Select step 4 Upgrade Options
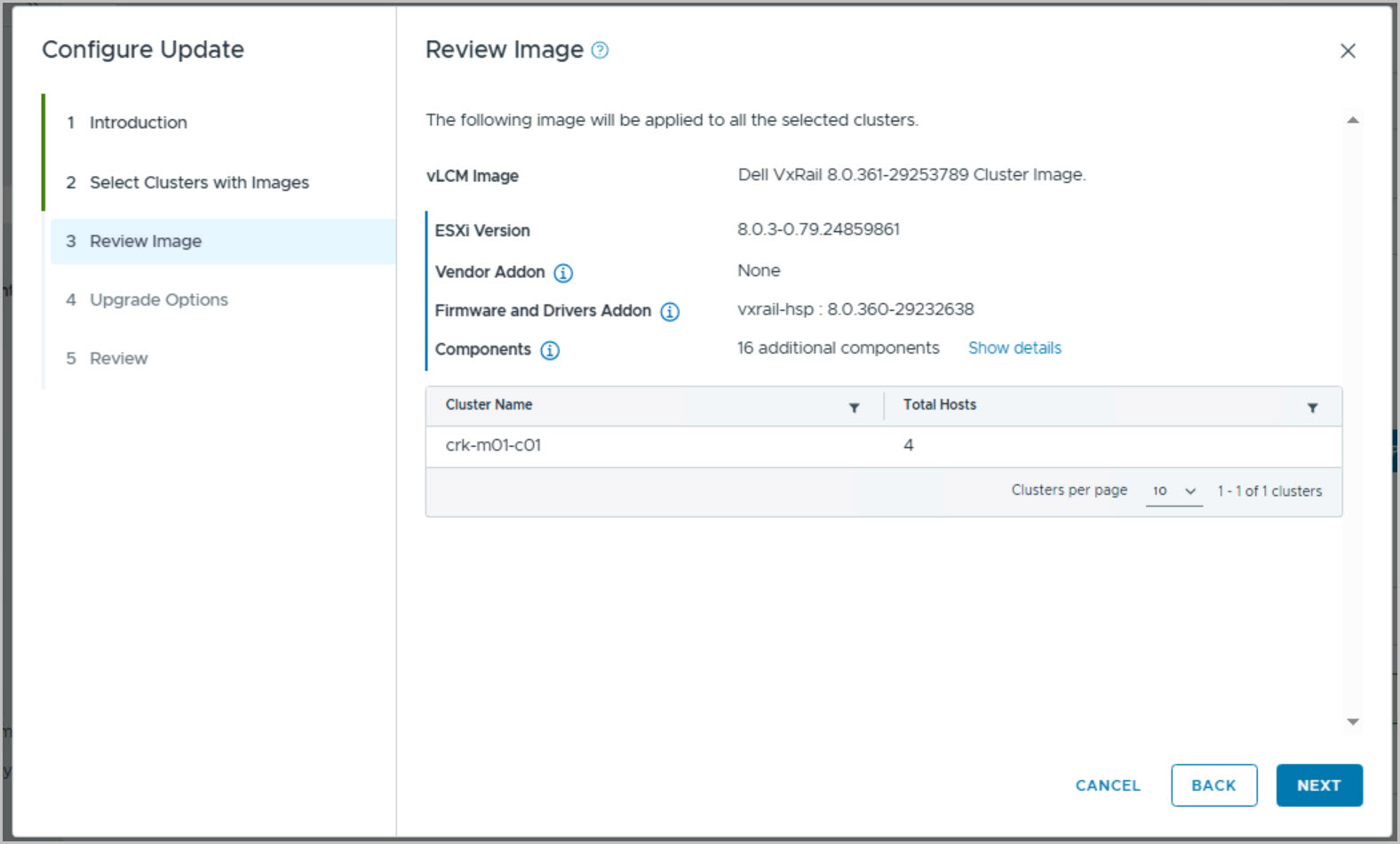Image resolution: width=1400 pixels, height=844 pixels. [x=158, y=300]
